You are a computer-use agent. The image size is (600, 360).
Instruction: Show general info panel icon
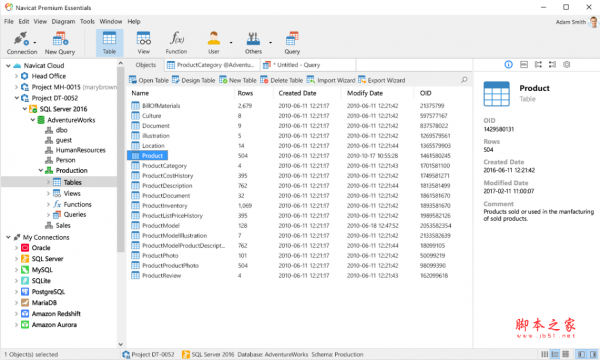click(x=509, y=65)
